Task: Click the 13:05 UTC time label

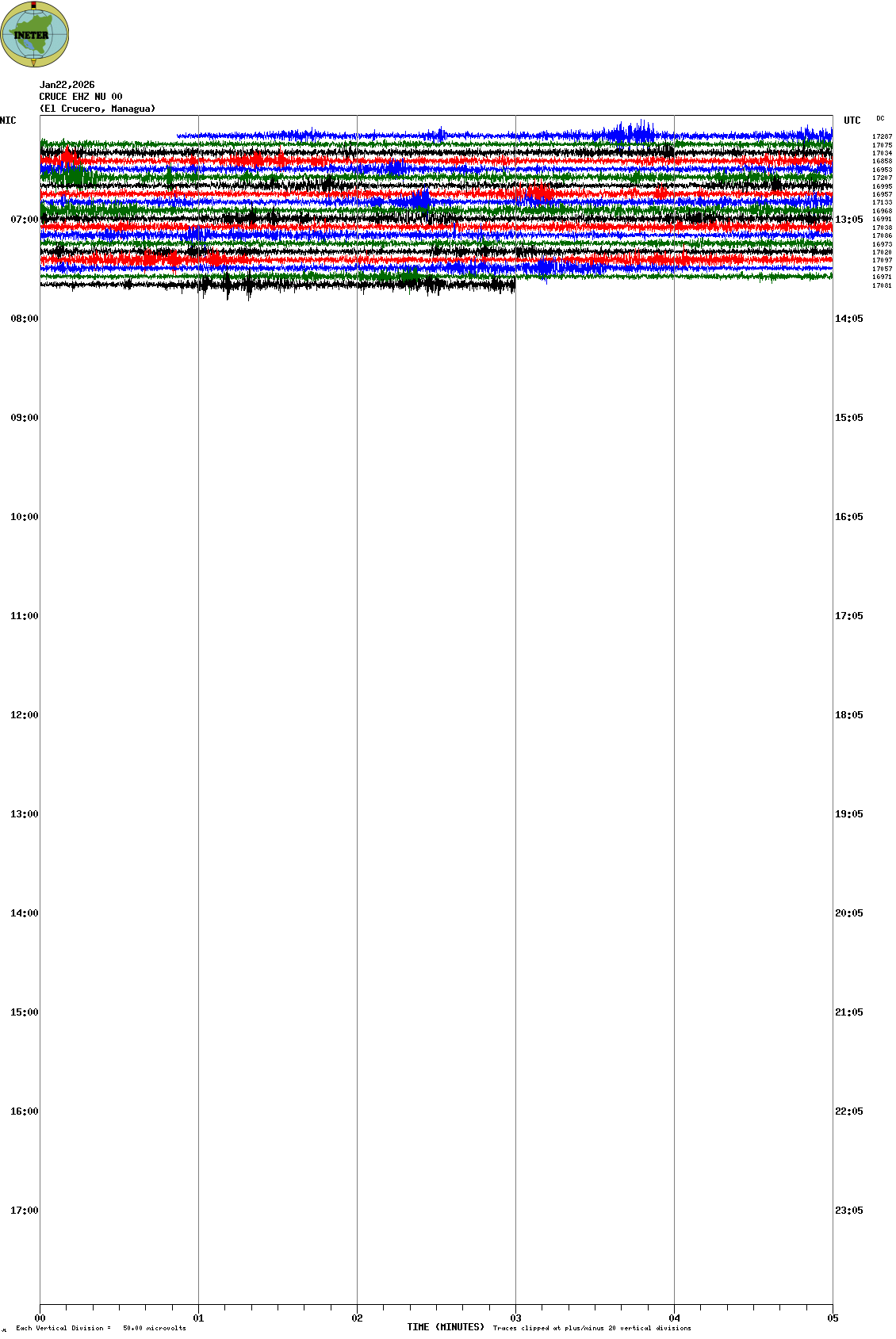Action: pos(849,220)
